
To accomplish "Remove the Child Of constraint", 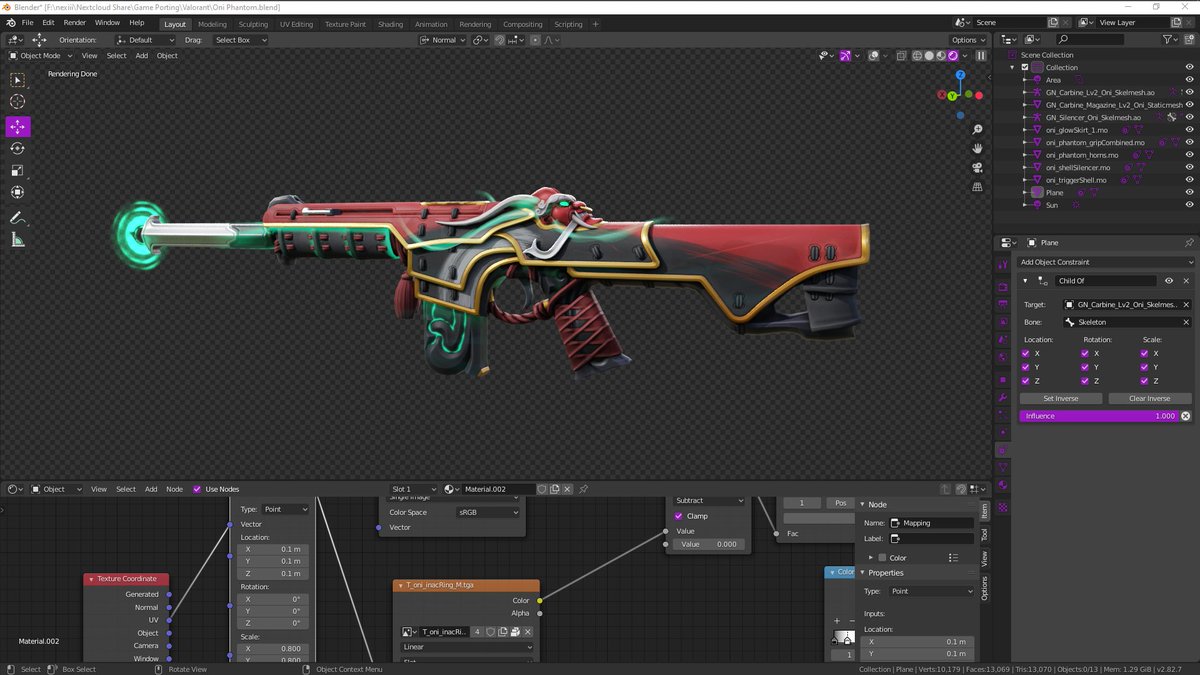I will click(1186, 281).
